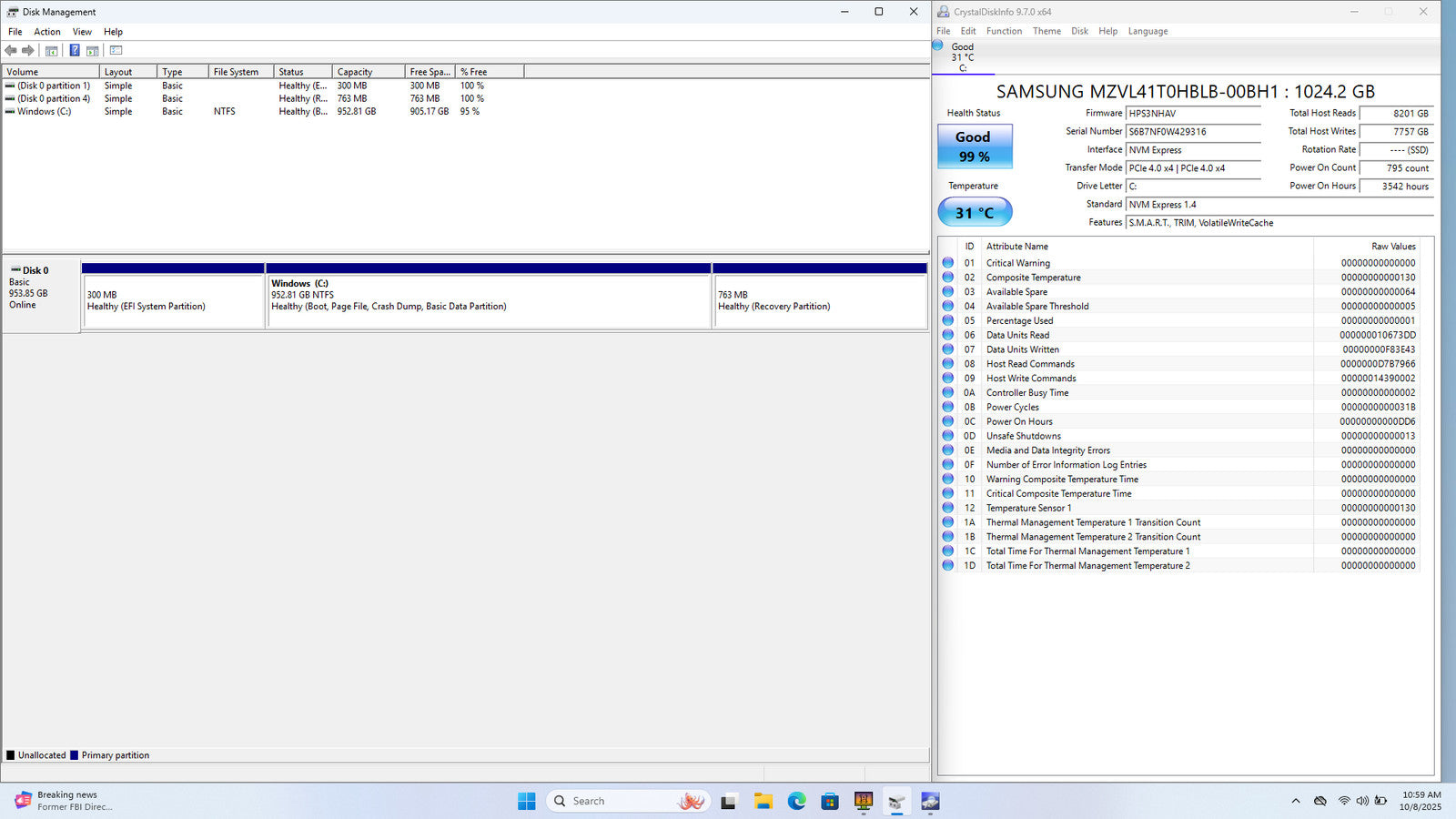Click the Show/Hide Console Tree toolbar icon
The width and height of the screenshot is (1456, 819).
tap(52, 51)
